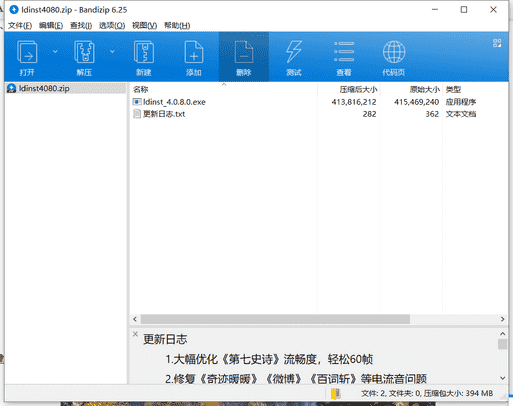The height and width of the screenshot is (406, 513).
Task: Click the 应用程序 type cell
Action: [x=461, y=102]
